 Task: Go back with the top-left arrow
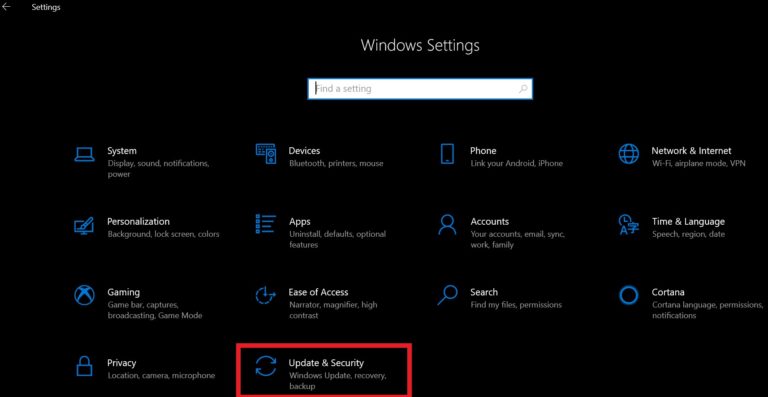tap(6, 7)
